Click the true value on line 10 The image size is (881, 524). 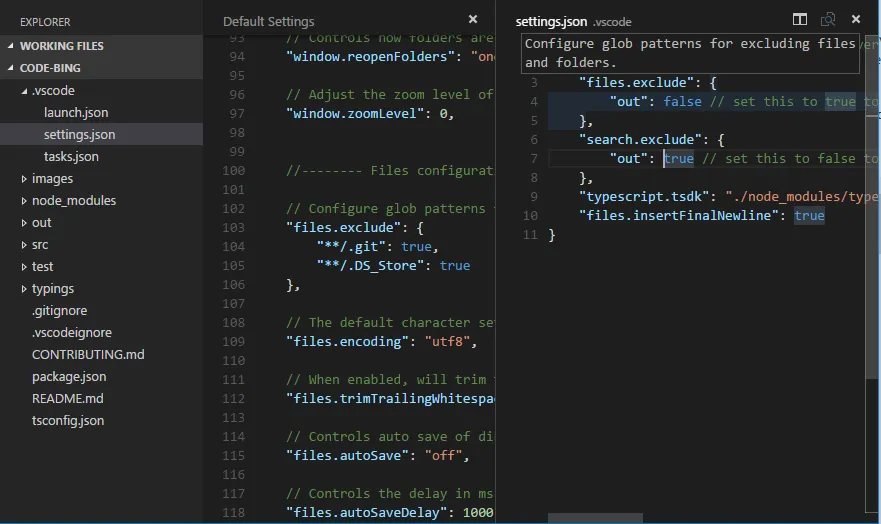(809, 216)
